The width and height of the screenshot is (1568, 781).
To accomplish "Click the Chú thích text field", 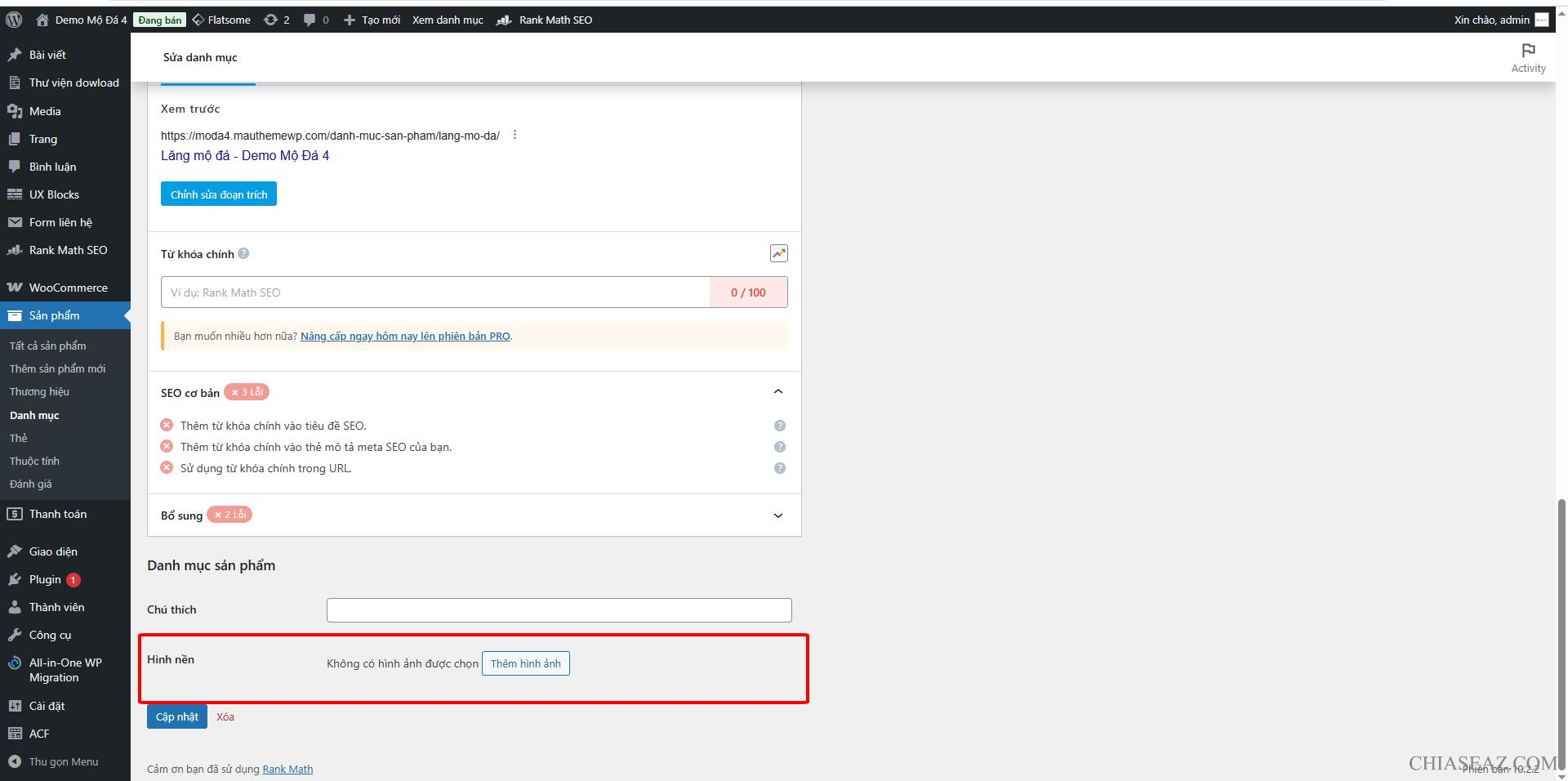I will coord(559,610).
